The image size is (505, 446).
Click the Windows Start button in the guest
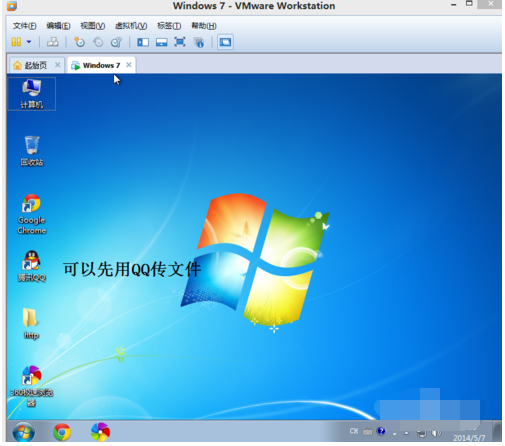point(23,432)
